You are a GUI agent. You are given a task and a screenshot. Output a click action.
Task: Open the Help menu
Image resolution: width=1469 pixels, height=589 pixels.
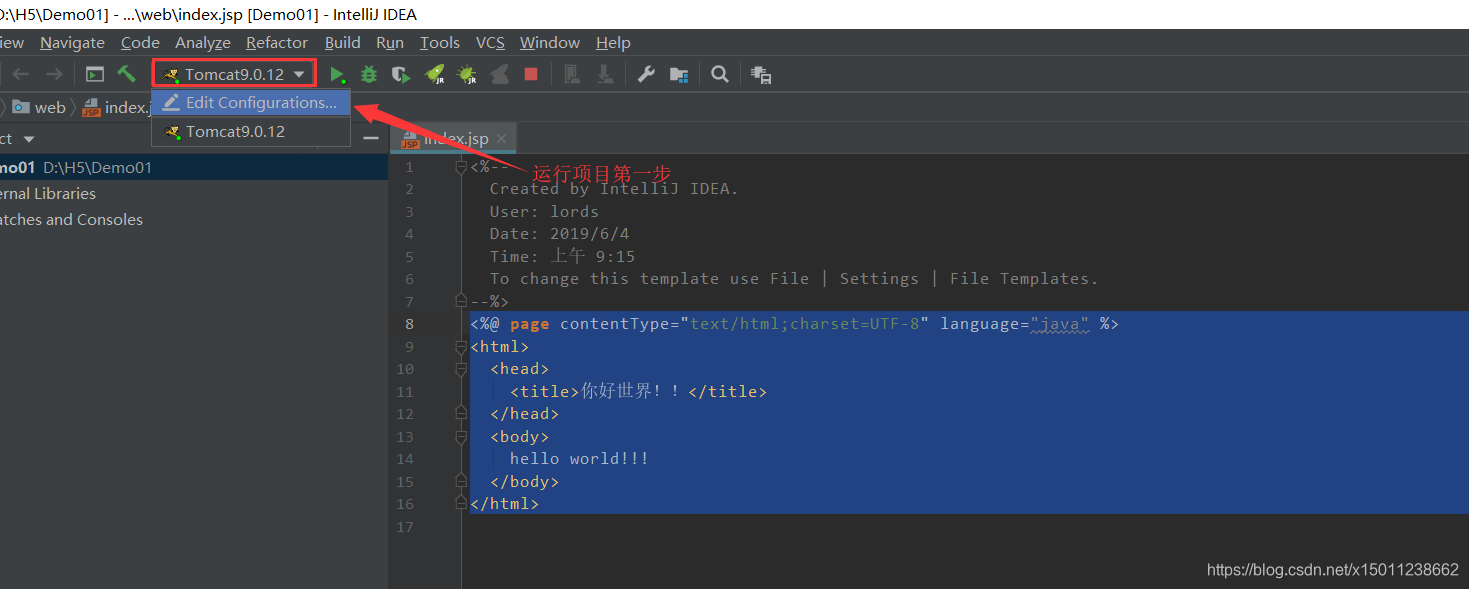coord(613,42)
